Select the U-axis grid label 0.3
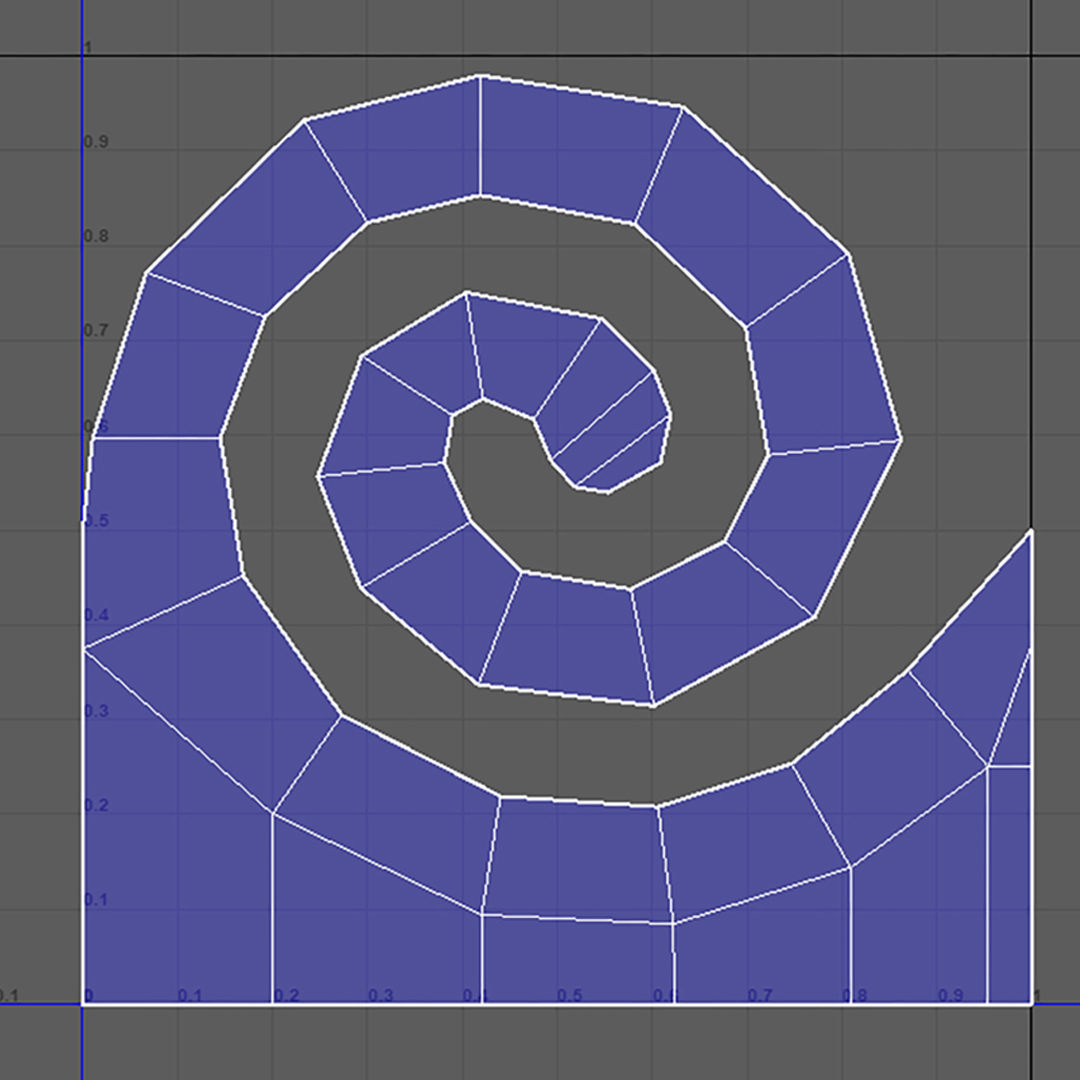 (x=380, y=995)
